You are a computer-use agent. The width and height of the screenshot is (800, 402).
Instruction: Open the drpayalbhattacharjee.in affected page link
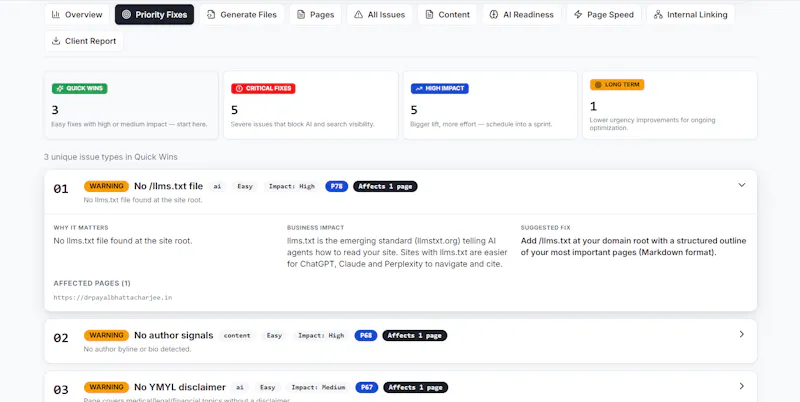113,297
